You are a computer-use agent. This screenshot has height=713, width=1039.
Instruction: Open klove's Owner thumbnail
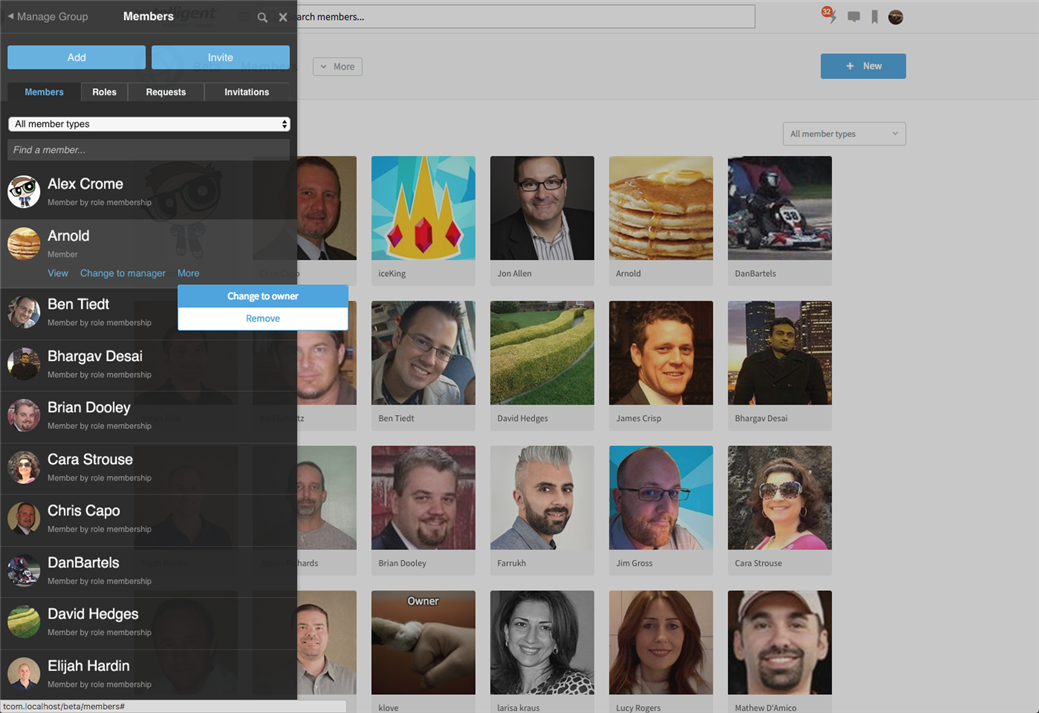(x=423, y=643)
